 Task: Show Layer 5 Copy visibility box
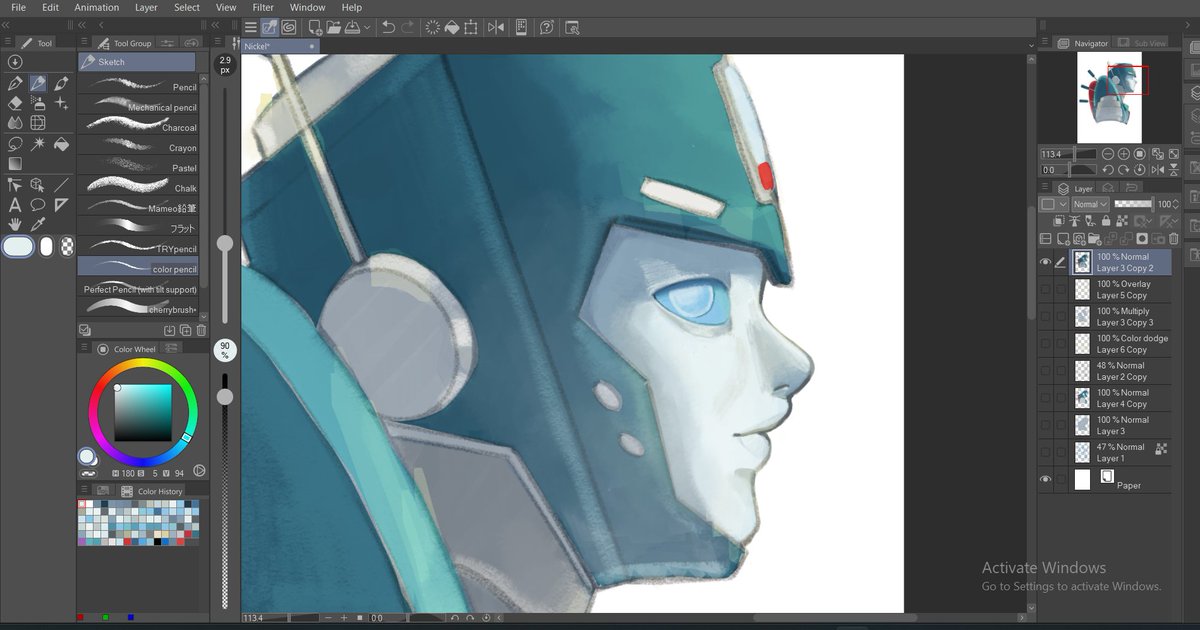[x=1046, y=289]
